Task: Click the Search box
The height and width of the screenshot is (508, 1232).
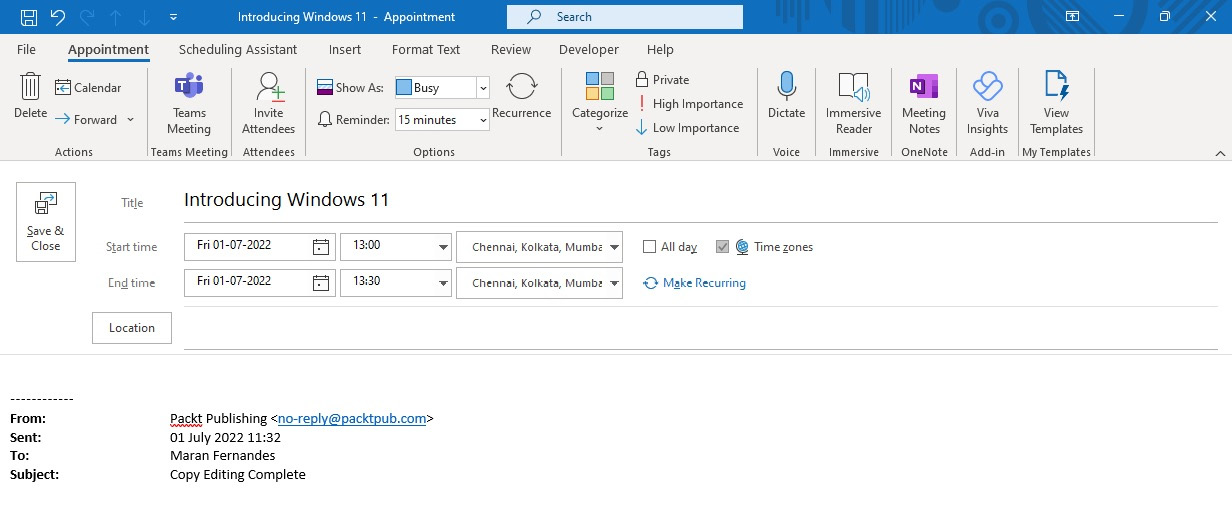Action: click(x=625, y=17)
